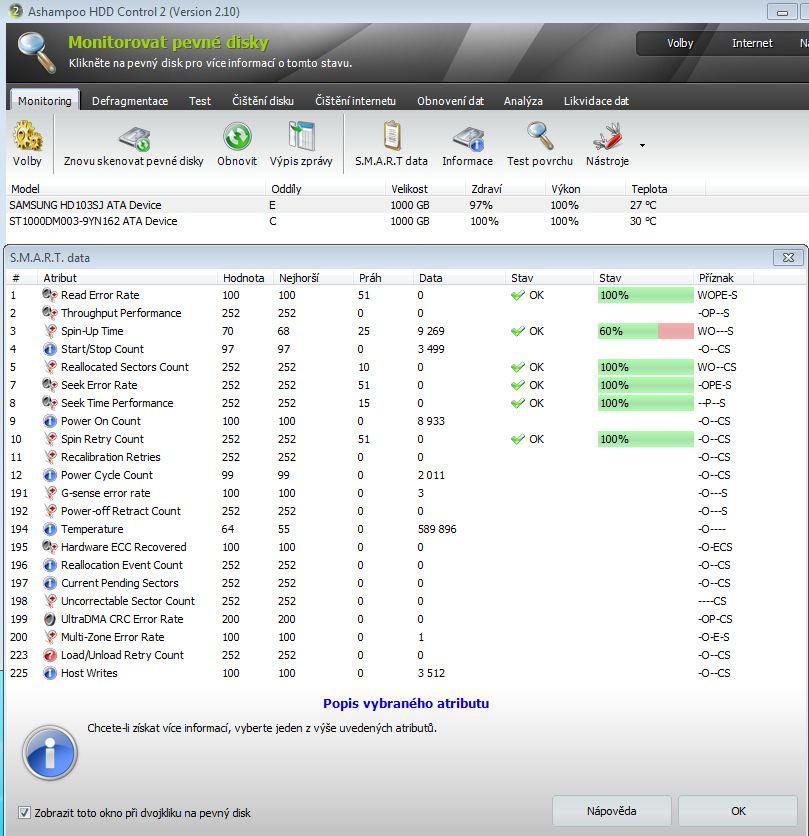Open the Čištění internetu tab
The width and height of the screenshot is (809, 836).
point(355,101)
